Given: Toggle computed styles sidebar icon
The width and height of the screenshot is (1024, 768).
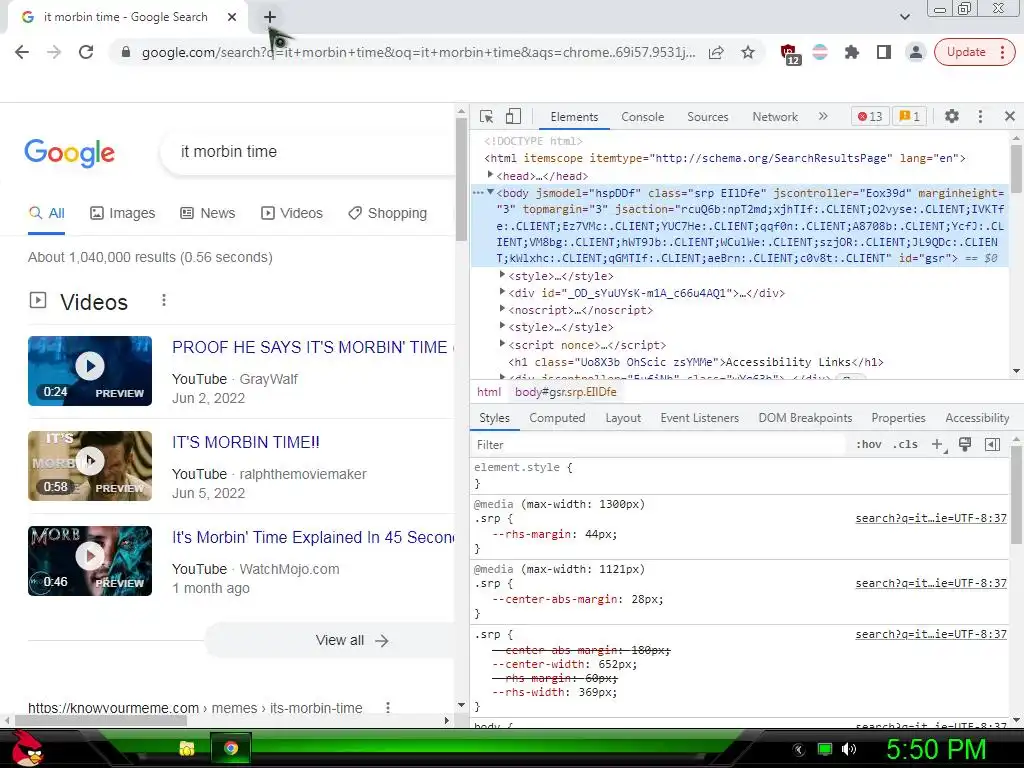Looking at the screenshot, I should point(992,445).
